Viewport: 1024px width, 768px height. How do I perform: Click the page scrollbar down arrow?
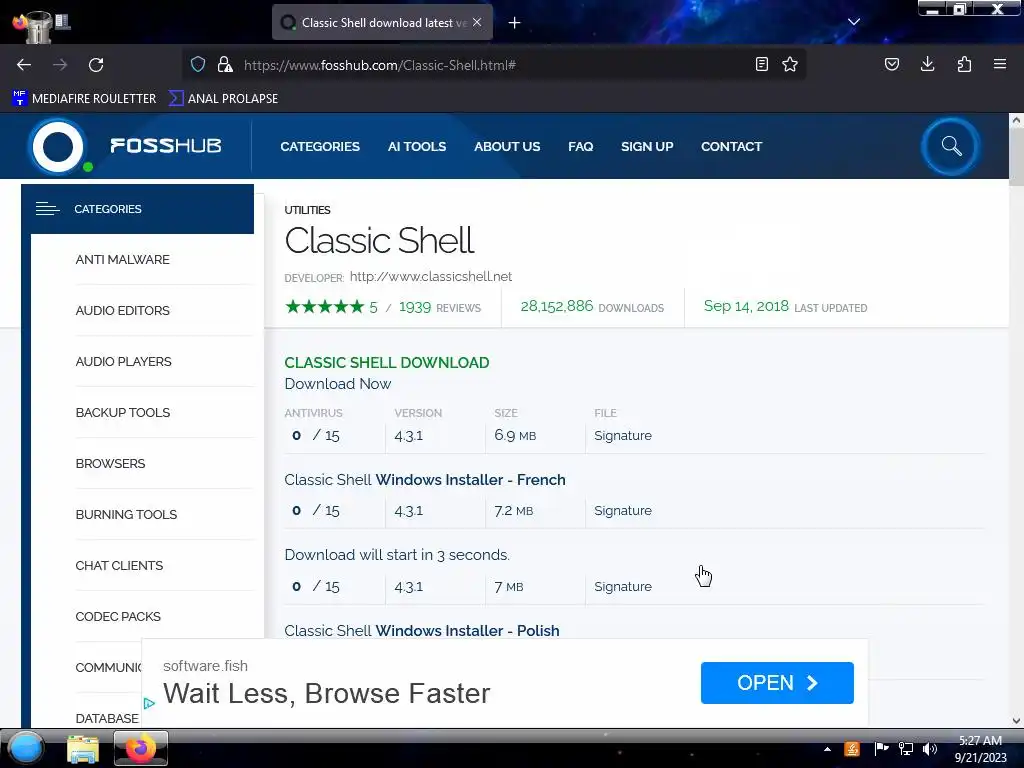coord(1016,721)
